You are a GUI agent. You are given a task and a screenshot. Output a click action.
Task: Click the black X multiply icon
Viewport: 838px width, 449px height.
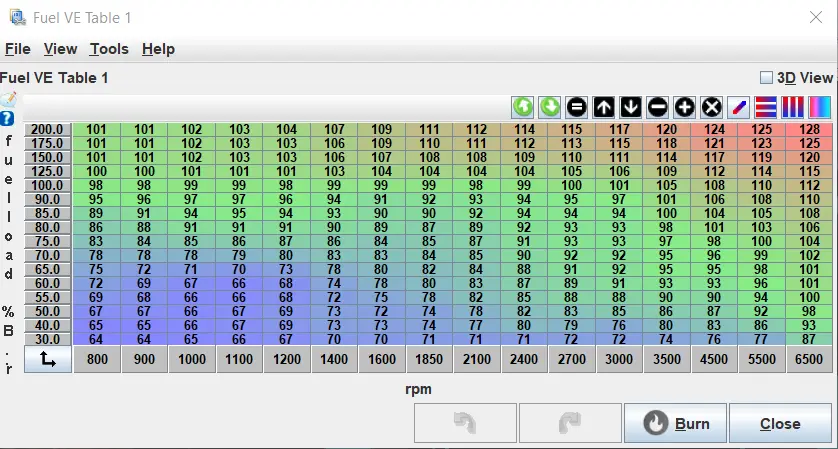pyautogui.click(x=711, y=107)
